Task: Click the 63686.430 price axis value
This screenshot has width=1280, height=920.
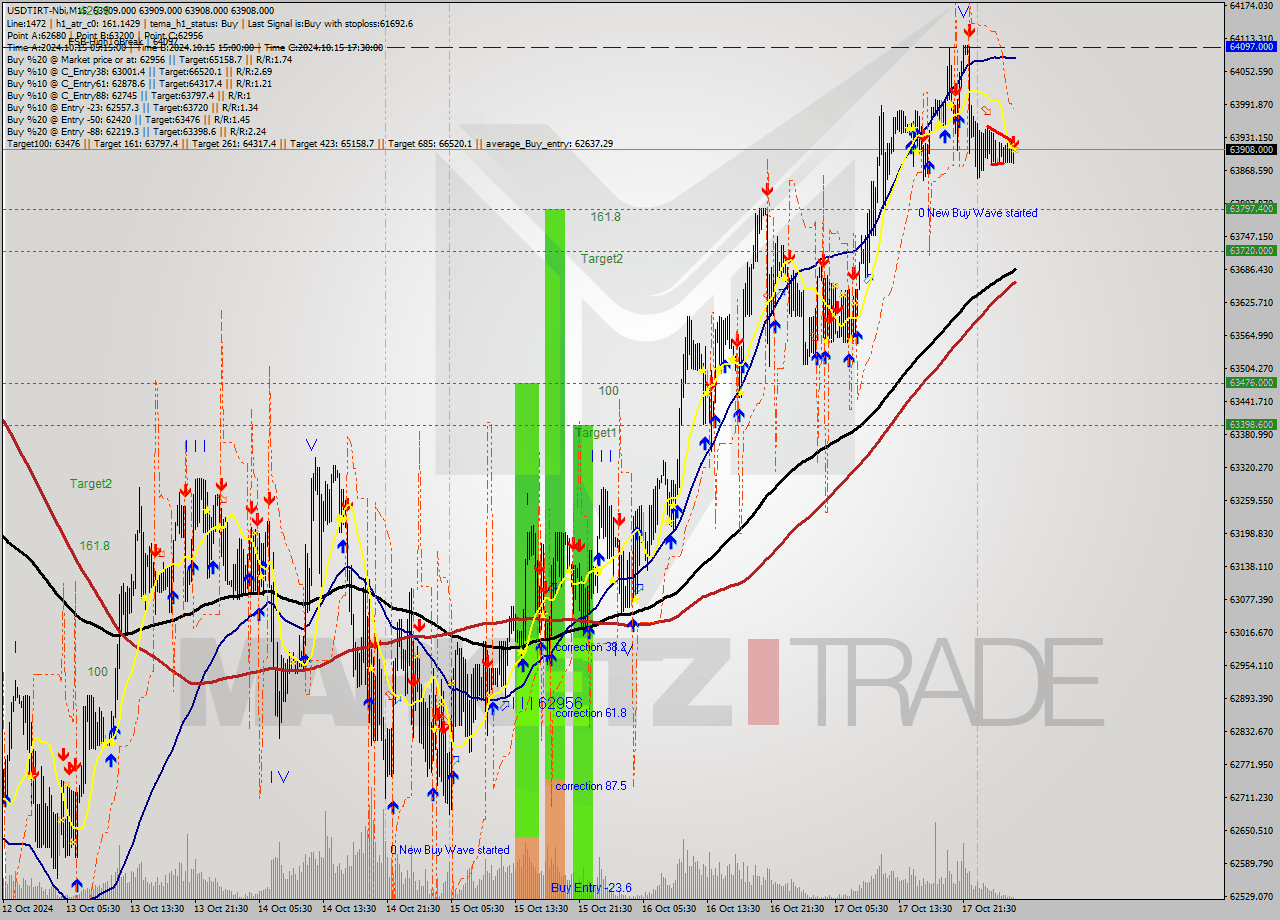Action: pyautogui.click(x=1251, y=269)
